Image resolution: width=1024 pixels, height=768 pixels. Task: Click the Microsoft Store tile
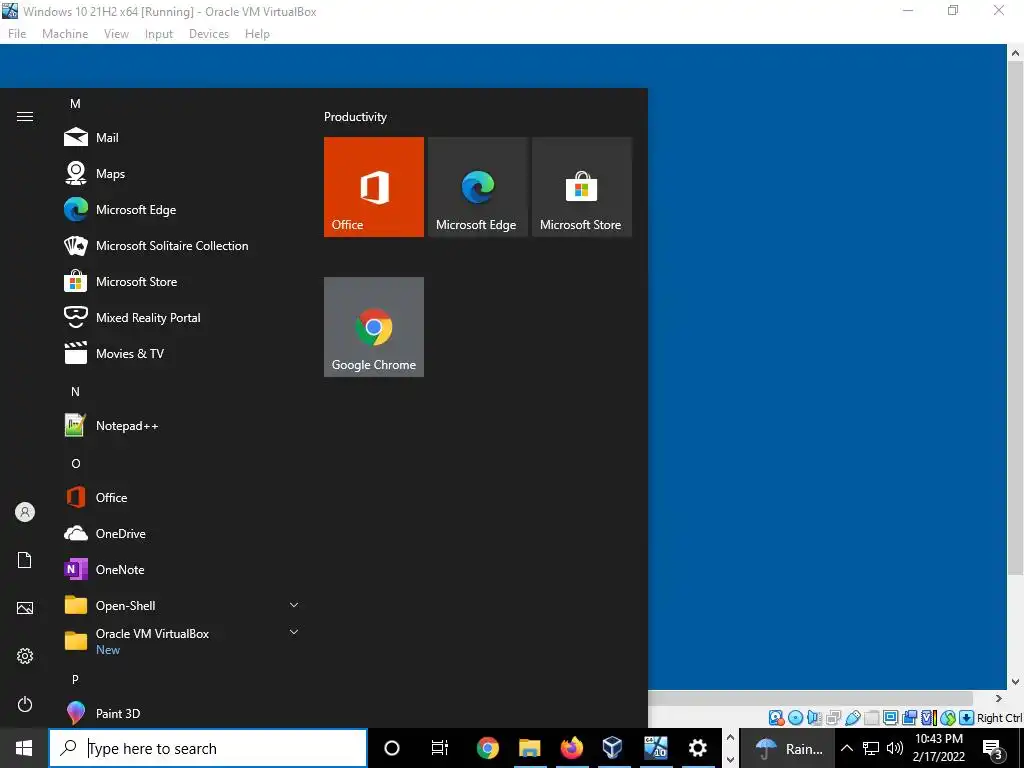pyautogui.click(x=581, y=187)
